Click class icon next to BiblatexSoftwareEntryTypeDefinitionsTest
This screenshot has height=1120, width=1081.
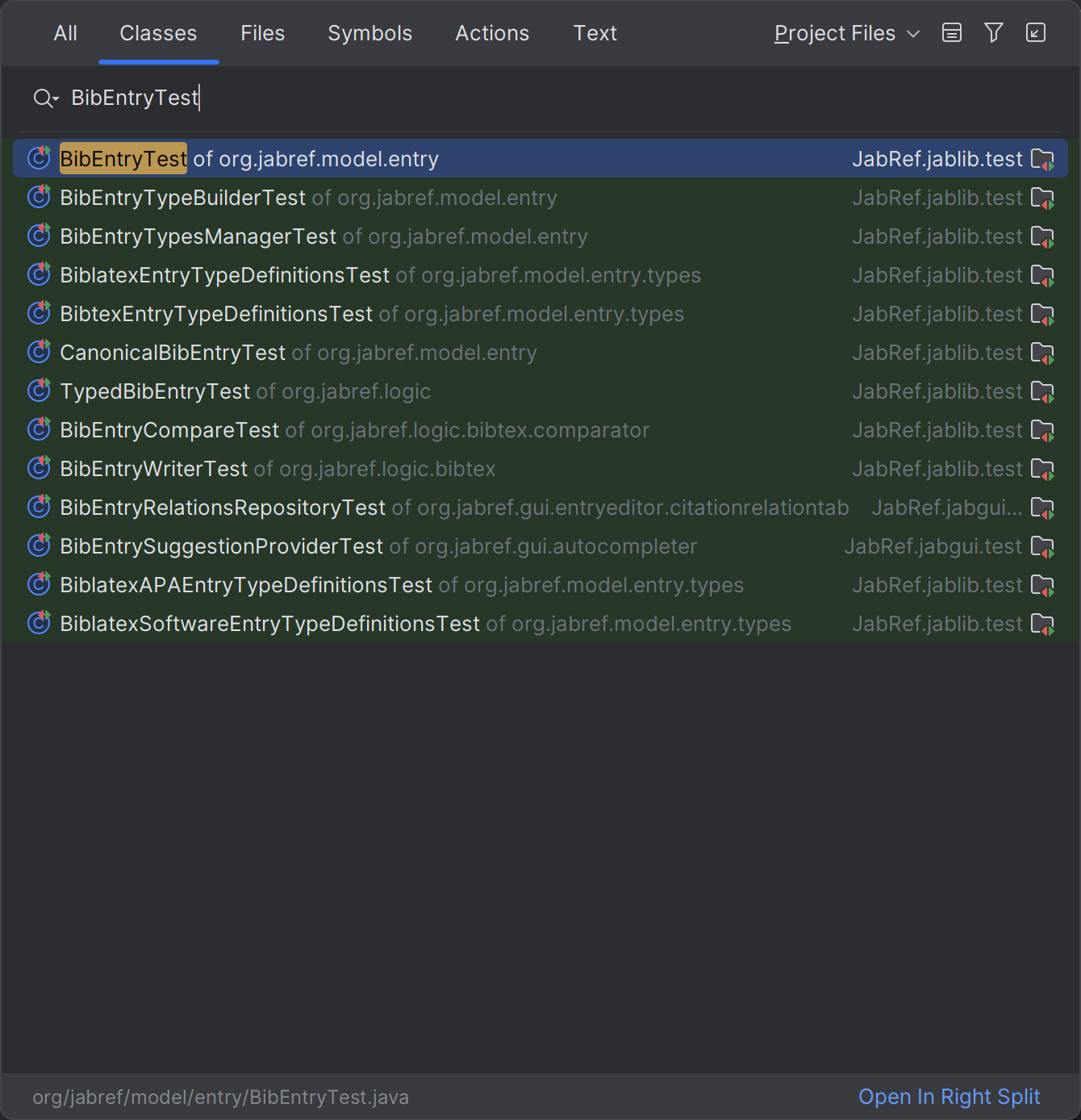pos(39,623)
